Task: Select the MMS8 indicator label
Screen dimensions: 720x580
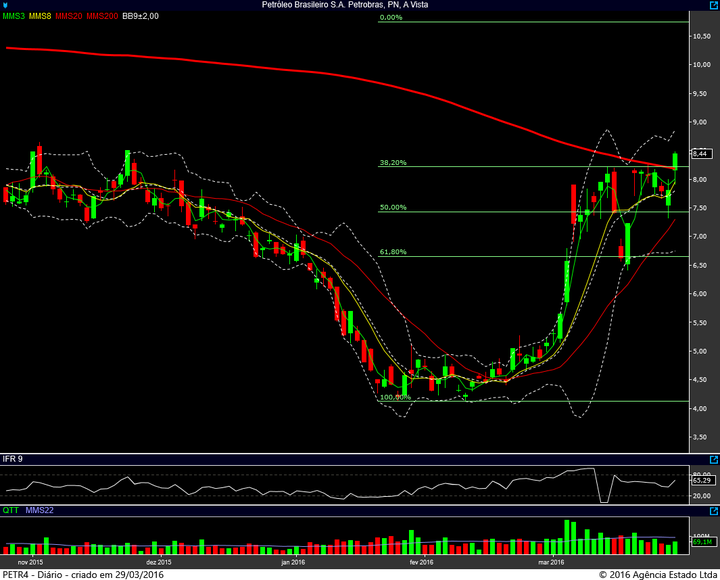Action: click(40, 16)
